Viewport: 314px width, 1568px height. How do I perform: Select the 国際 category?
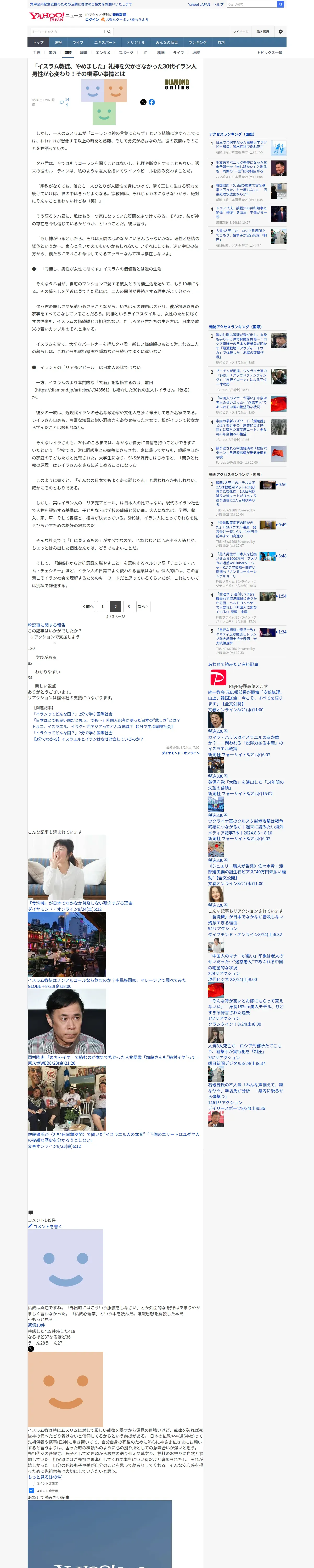coord(68,53)
